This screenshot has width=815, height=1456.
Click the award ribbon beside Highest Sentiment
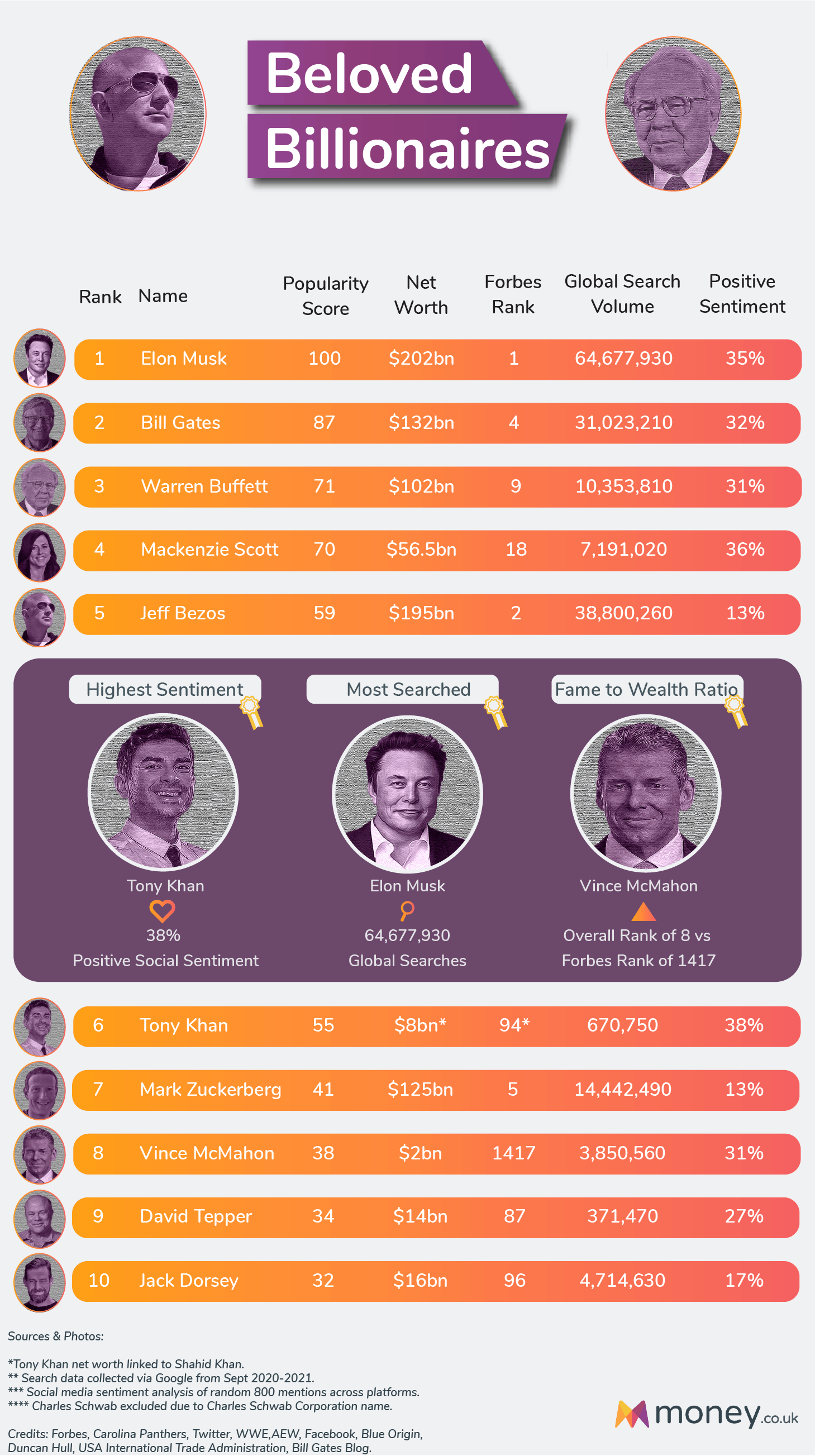(251, 712)
